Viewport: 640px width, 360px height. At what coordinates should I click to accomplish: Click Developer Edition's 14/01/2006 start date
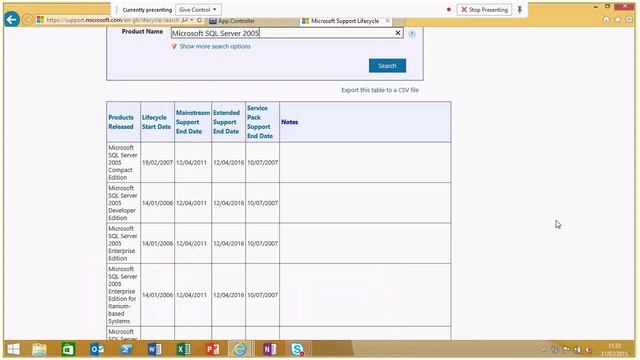click(157, 203)
